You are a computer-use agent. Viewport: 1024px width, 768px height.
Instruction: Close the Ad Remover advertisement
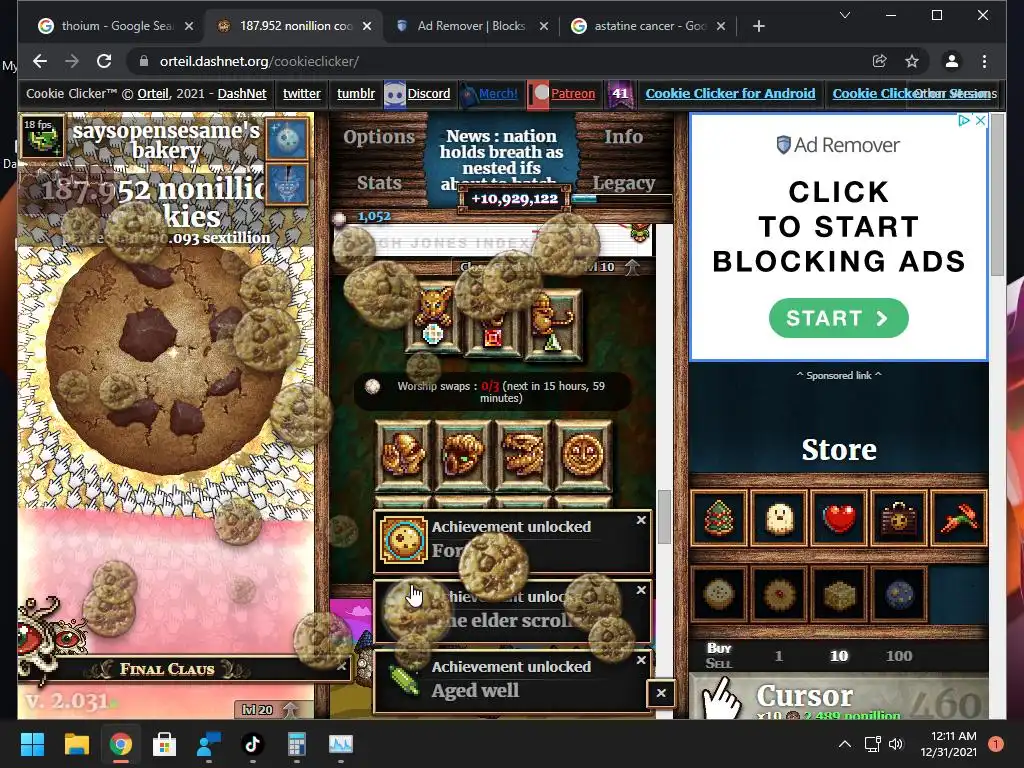980,120
